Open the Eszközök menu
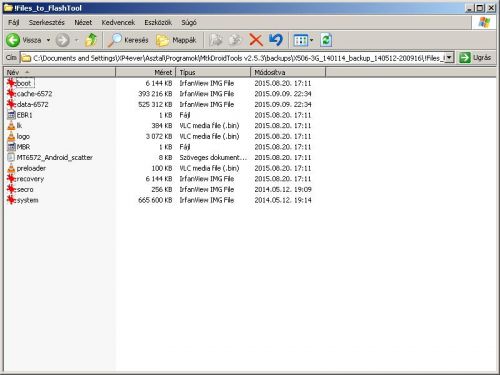 click(158, 22)
